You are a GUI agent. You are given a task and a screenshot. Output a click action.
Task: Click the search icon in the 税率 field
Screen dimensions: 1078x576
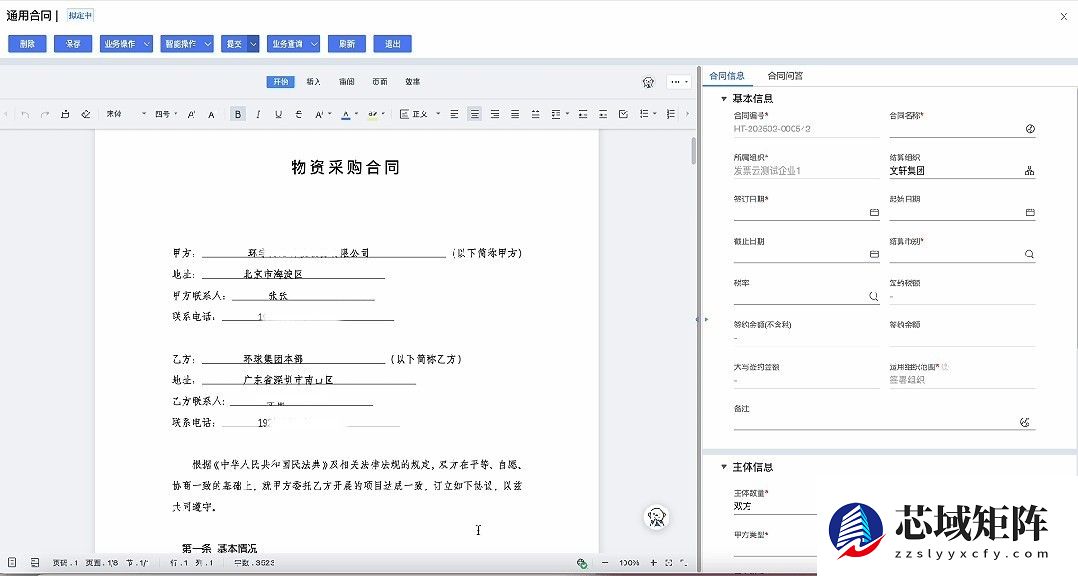tap(875, 294)
